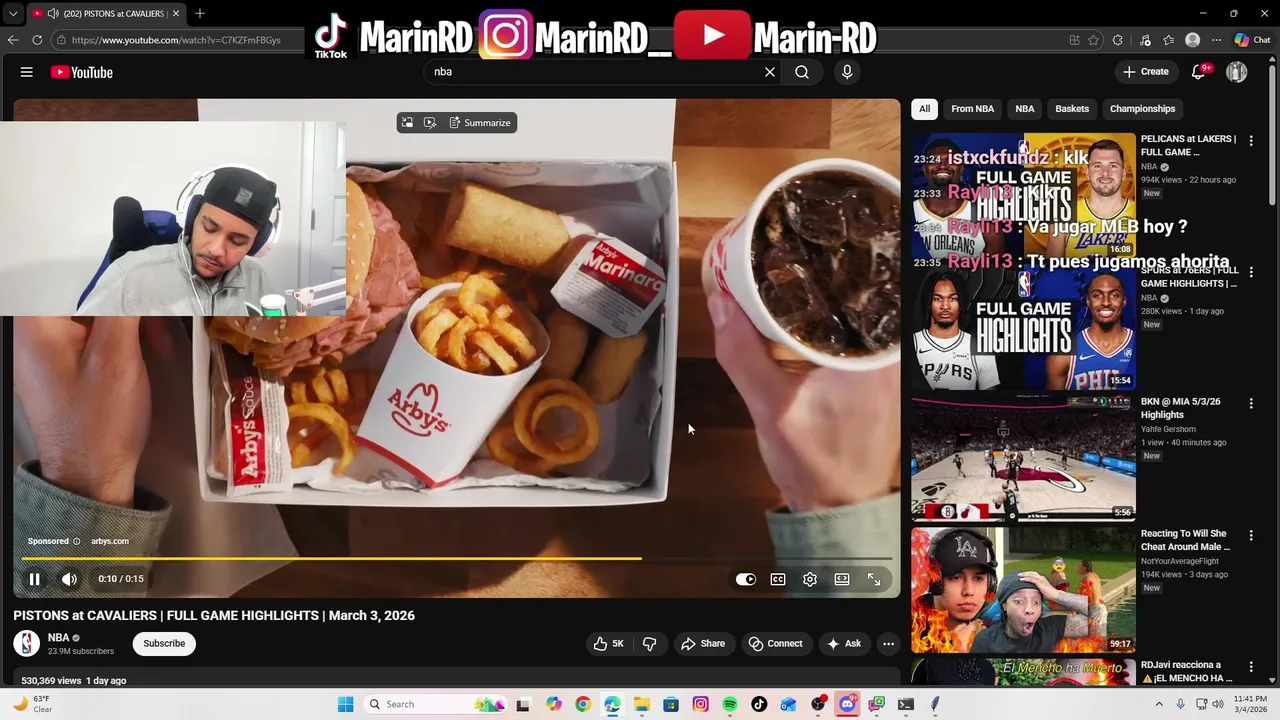Image resolution: width=1280 pixels, height=720 pixels.
Task: Mute the PISTONS at CAVALIERS tab audio
Action: click(52, 14)
